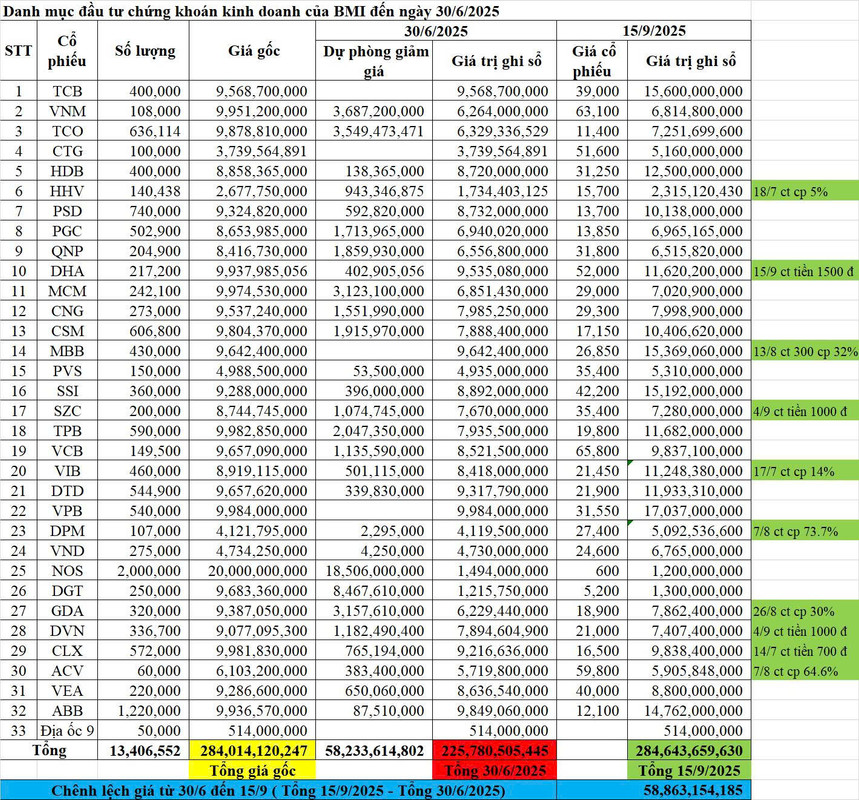
Task: Select yellow total cost 284,014,120,247
Action: point(253,751)
